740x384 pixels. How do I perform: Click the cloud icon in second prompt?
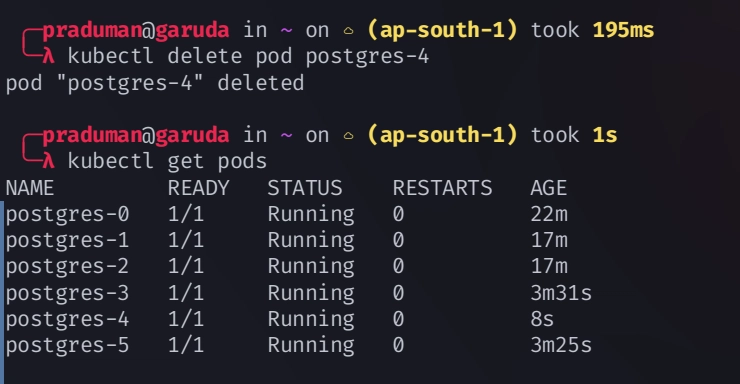click(x=348, y=136)
